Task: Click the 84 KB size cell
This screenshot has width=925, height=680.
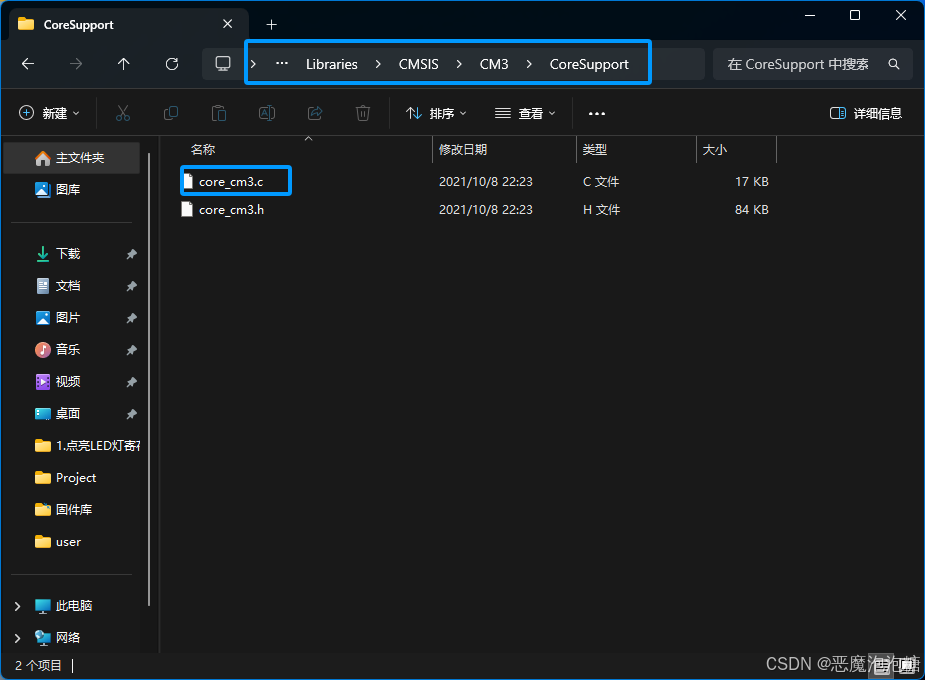Action: click(x=752, y=210)
